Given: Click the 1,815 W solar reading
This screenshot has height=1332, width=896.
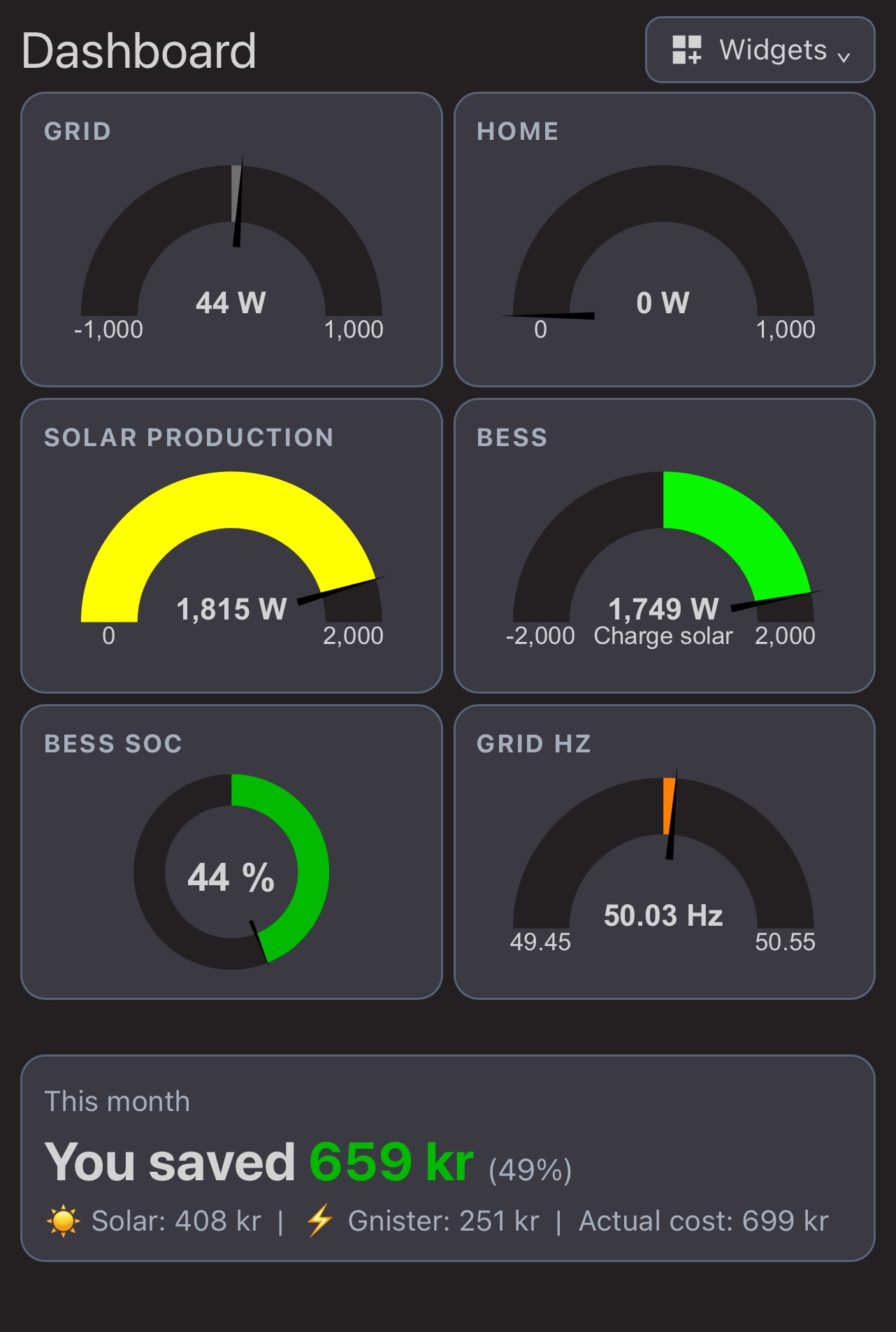Looking at the screenshot, I should pos(231,609).
